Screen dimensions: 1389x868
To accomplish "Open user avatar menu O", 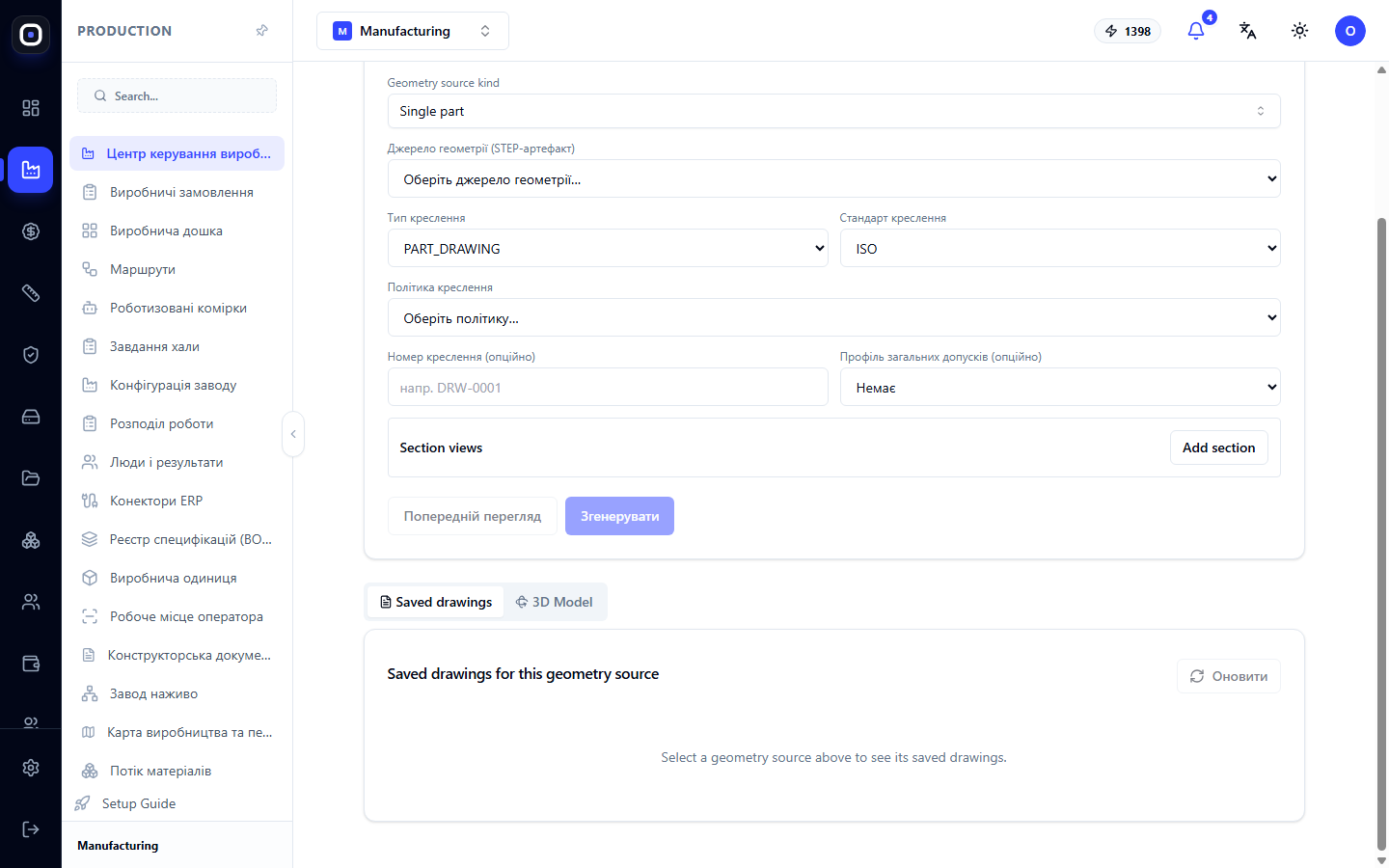I will pos(1350,31).
